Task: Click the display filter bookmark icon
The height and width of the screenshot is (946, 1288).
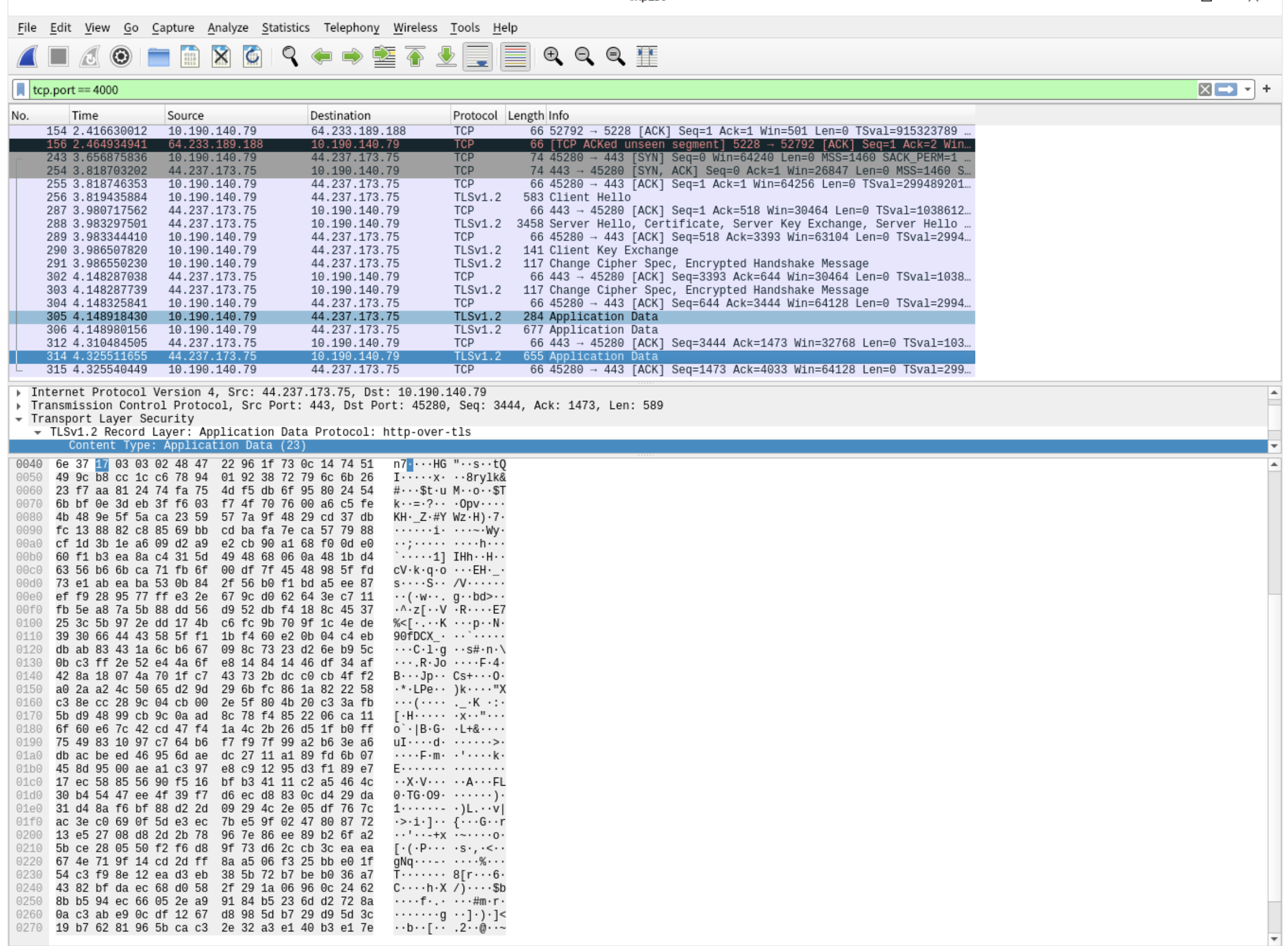Action: point(21,89)
